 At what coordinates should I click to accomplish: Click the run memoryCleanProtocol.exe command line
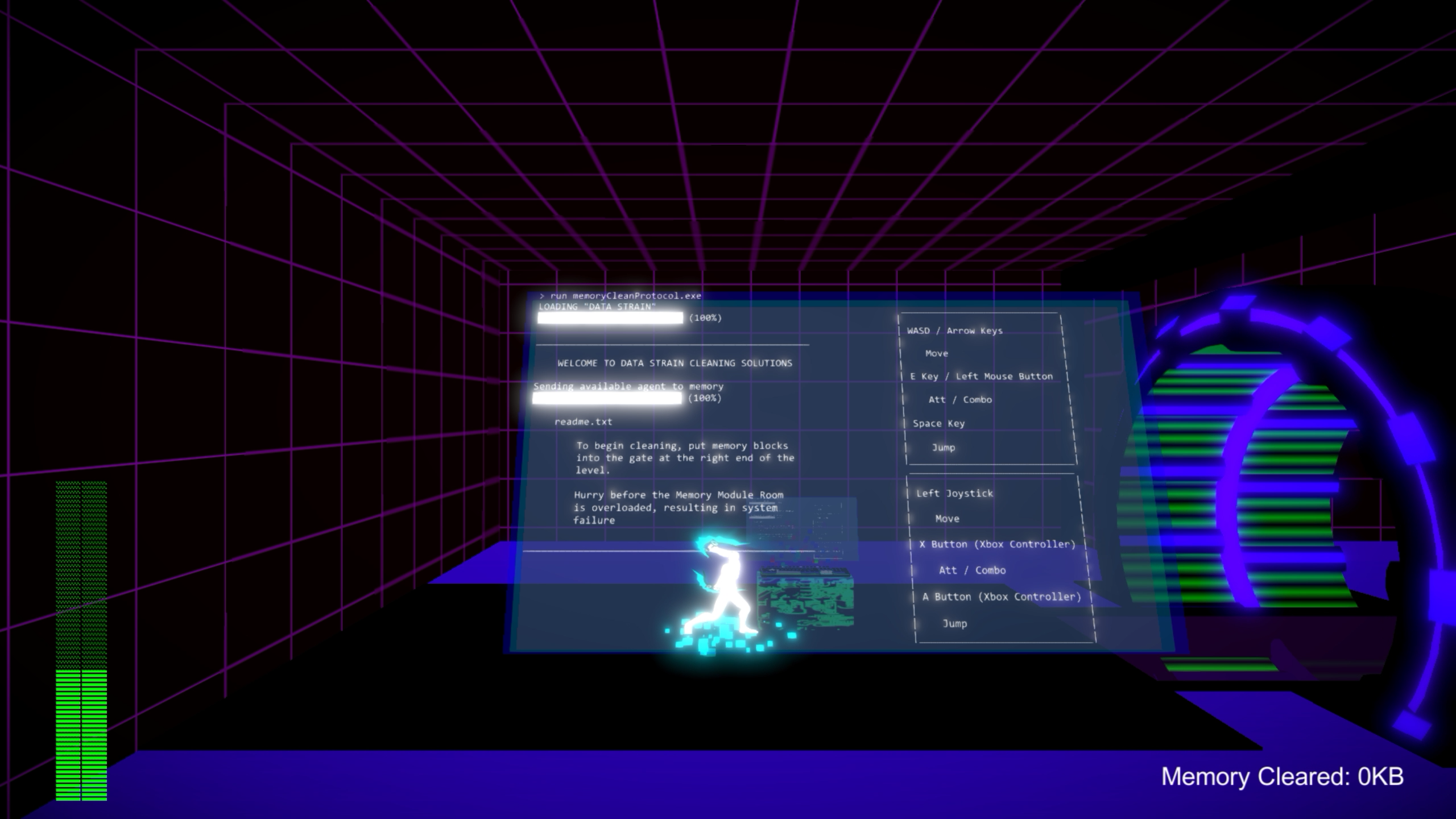[621, 296]
